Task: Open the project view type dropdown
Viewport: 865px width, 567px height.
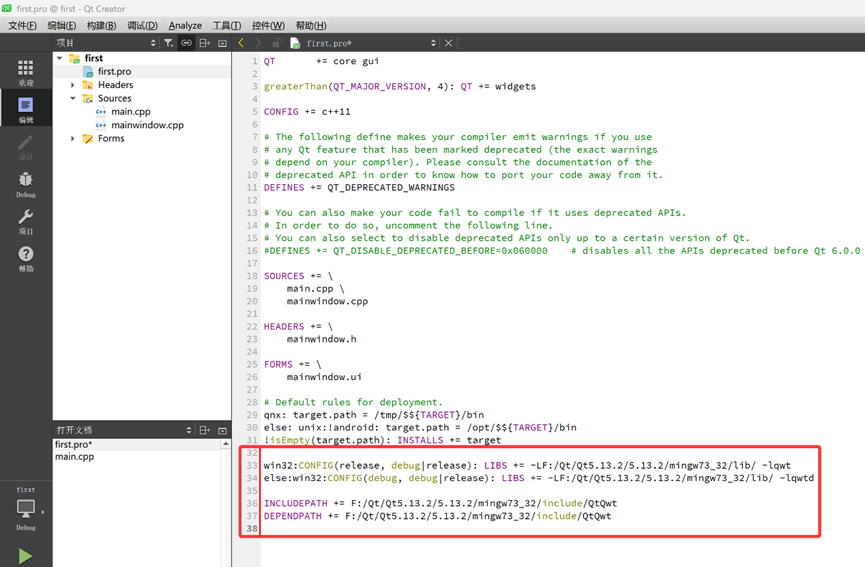Action: point(153,43)
